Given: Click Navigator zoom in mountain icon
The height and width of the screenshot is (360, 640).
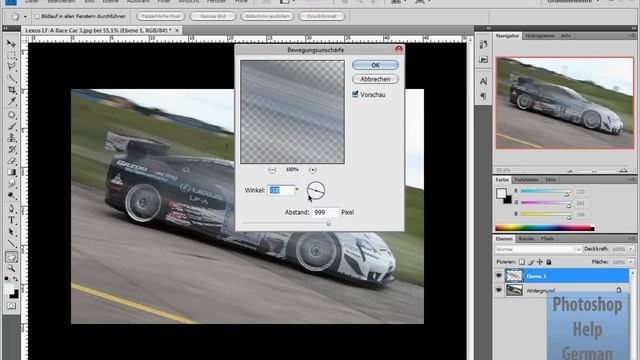Looking at the screenshot, I should pos(623,170).
